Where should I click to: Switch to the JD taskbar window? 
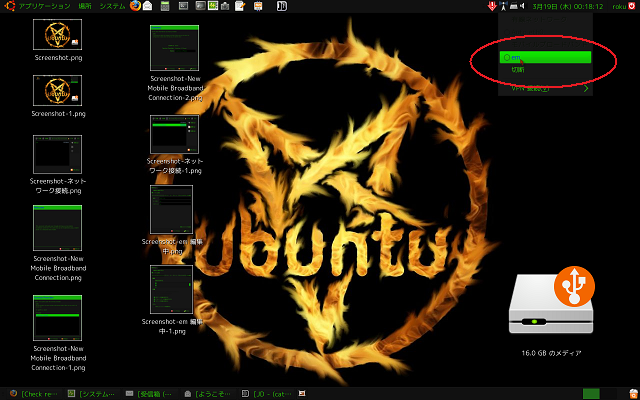[x=267, y=394]
